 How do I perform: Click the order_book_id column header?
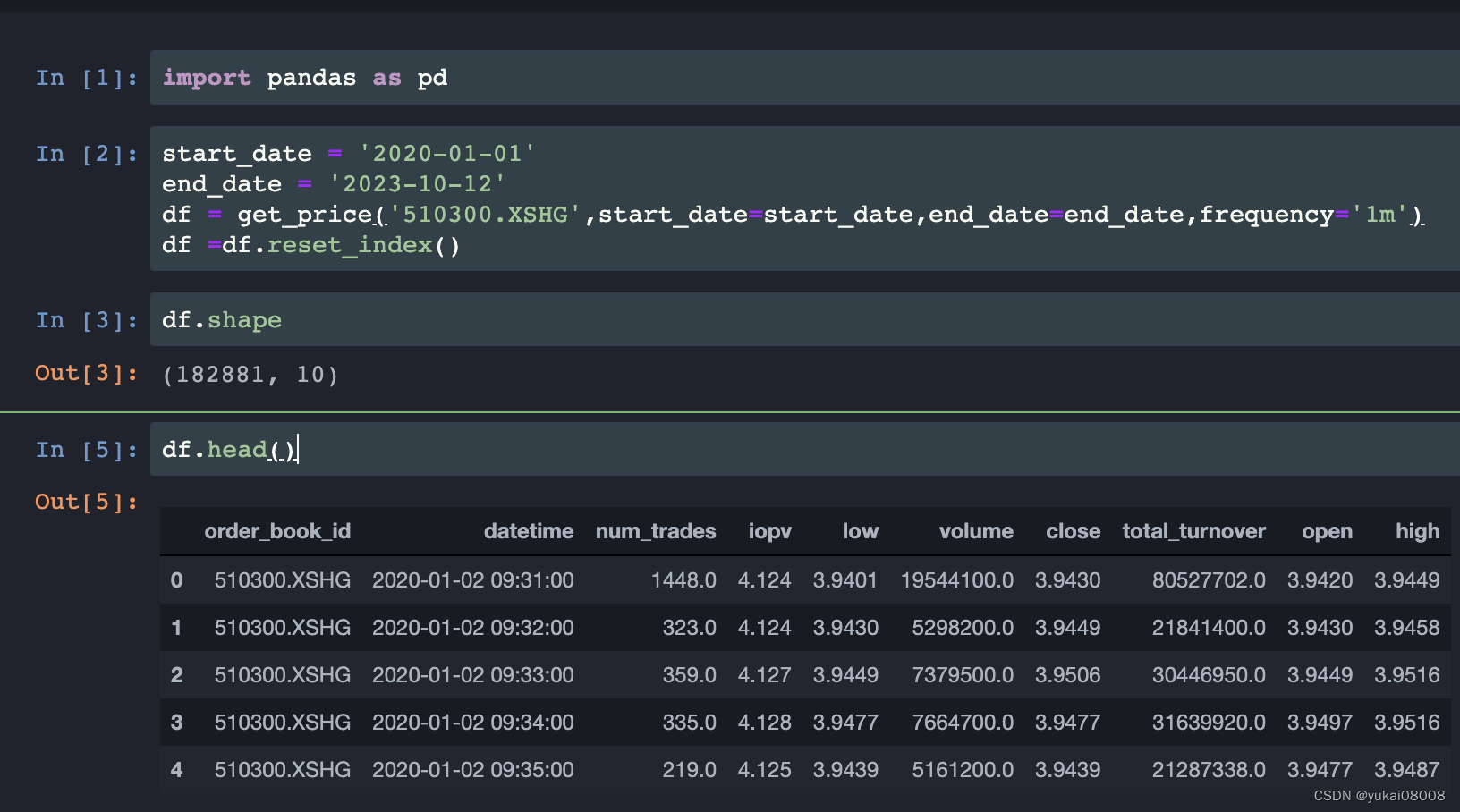coord(277,531)
